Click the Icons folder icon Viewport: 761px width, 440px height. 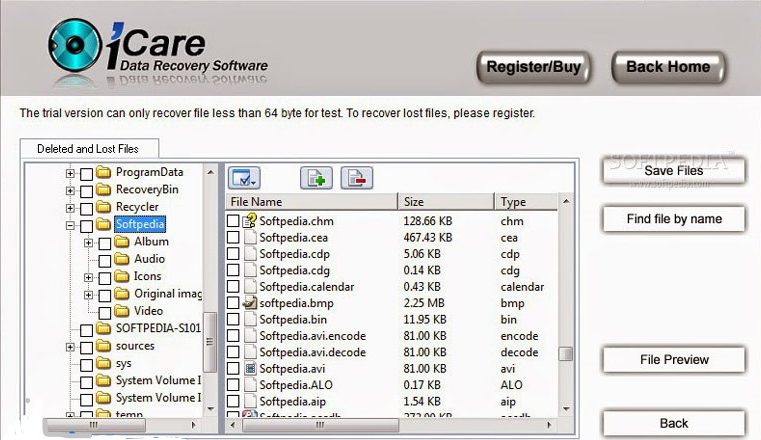pyautogui.click(x=122, y=276)
